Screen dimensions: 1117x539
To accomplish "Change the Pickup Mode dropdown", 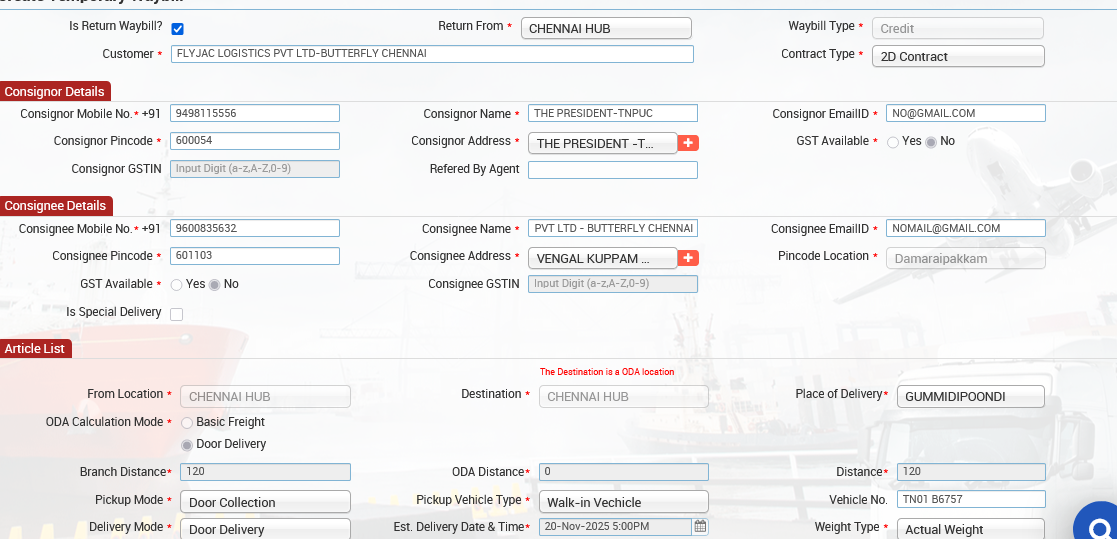I will (x=265, y=502).
